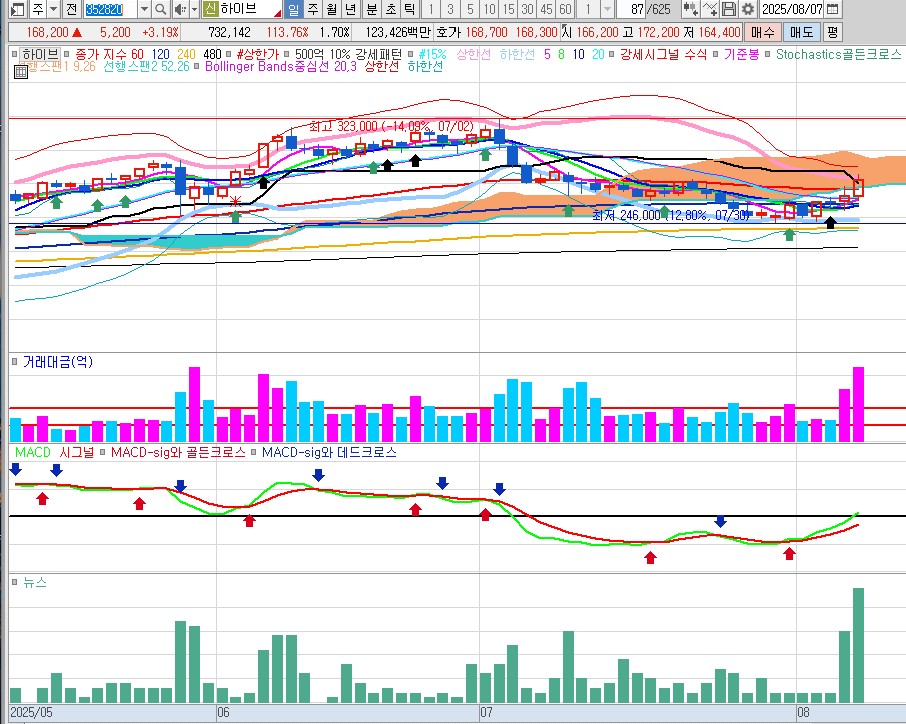Screen dimensions: 906x724
Task: Click the 최고 323,000 high label
Action: tap(391, 126)
